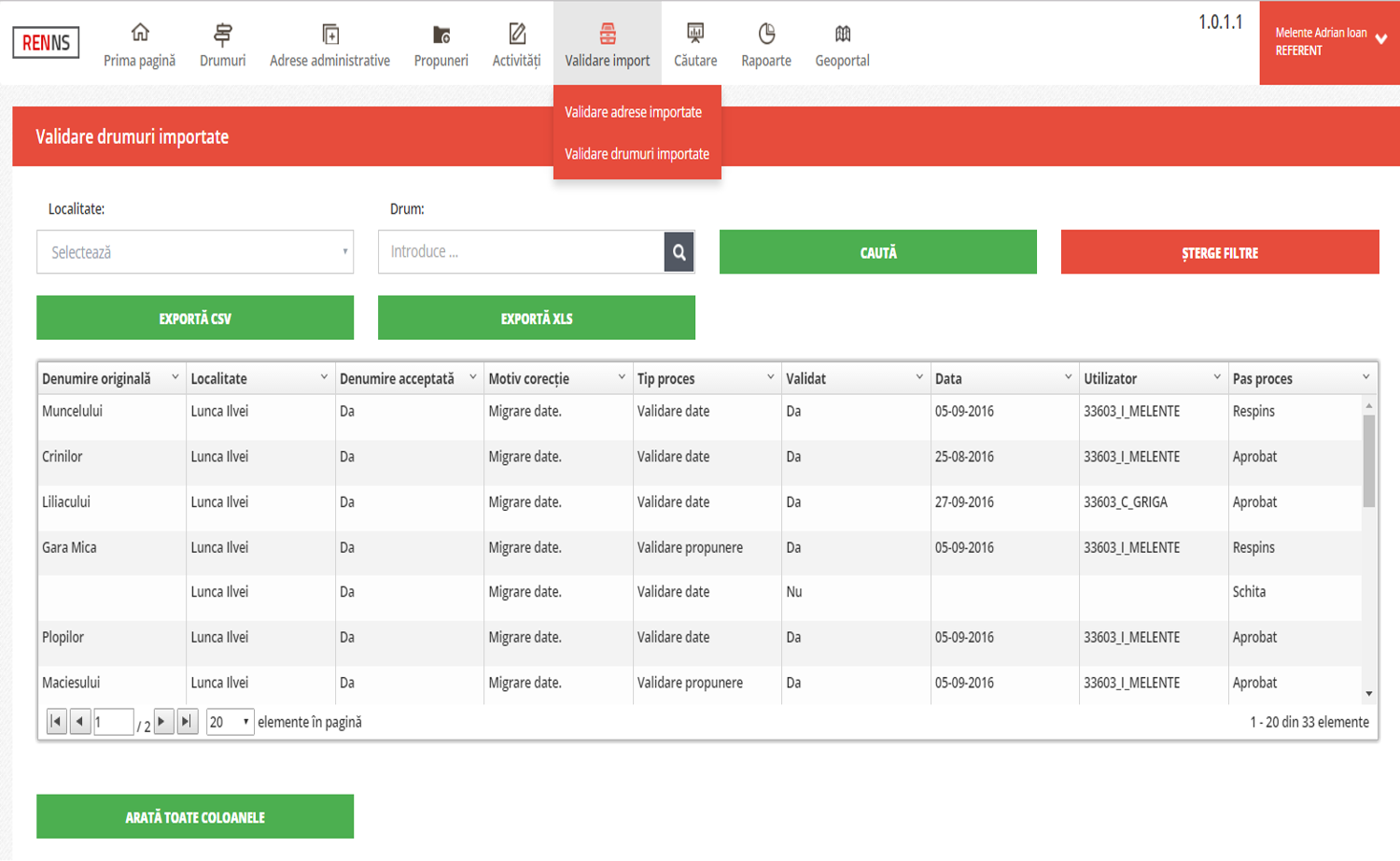
Task: Open the Propuneri folder icon
Action: [x=441, y=35]
